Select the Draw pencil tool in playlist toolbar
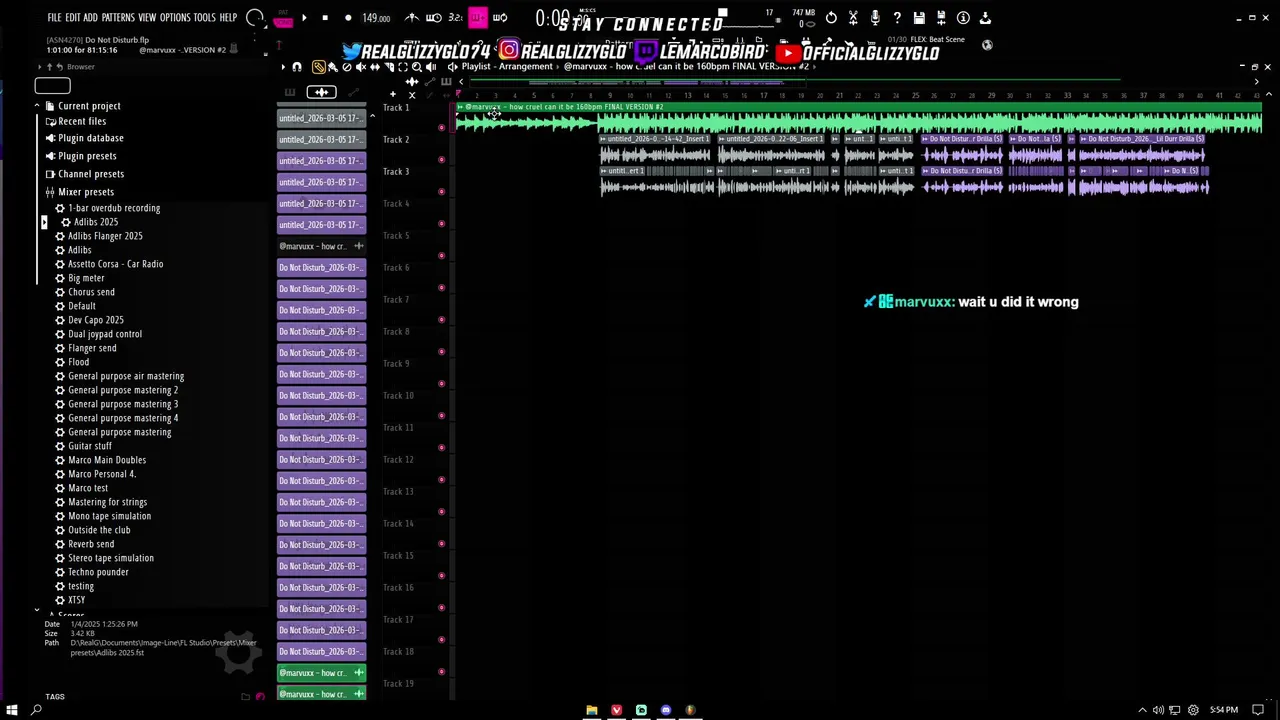The width and height of the screenshot is (1280, 720). [319, 67]
